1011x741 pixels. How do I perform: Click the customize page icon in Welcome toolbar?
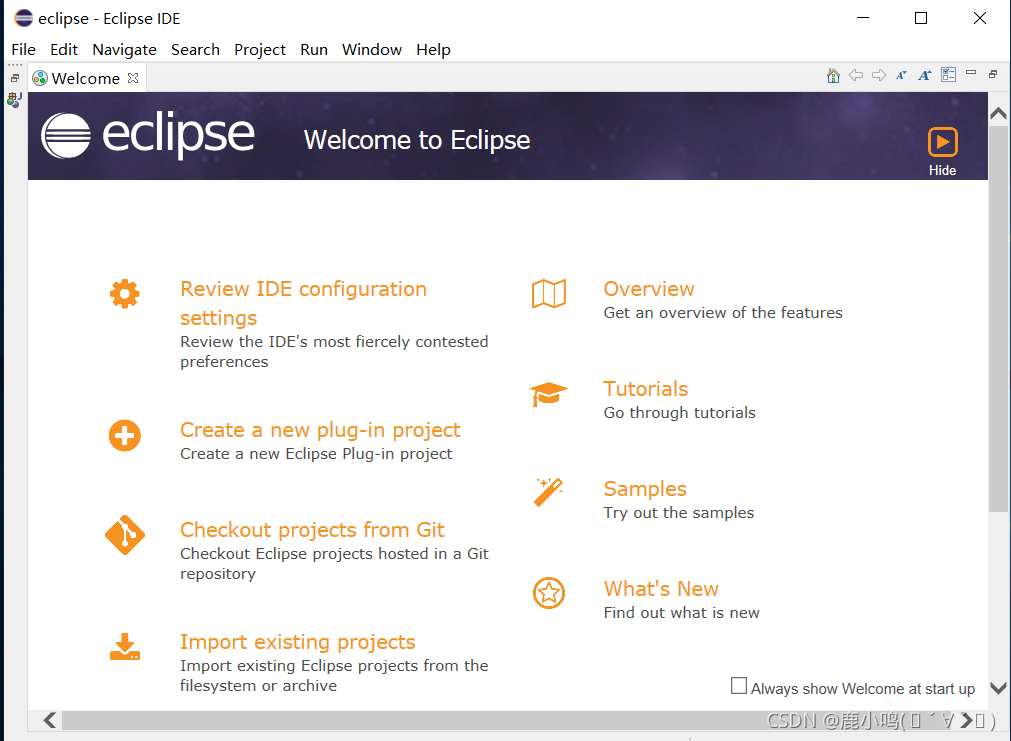click(x=948, y=75)
